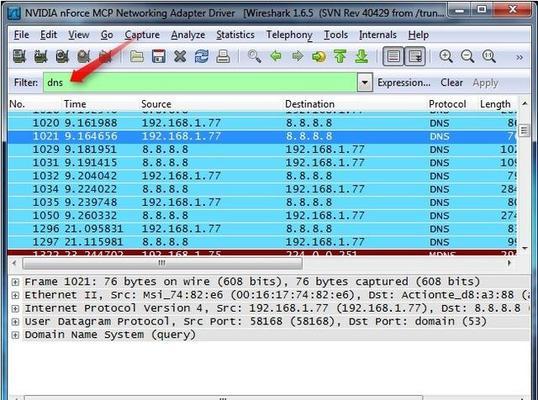Sort by the Length column header
The image size is (538, 400).
[x=495, y=104]
